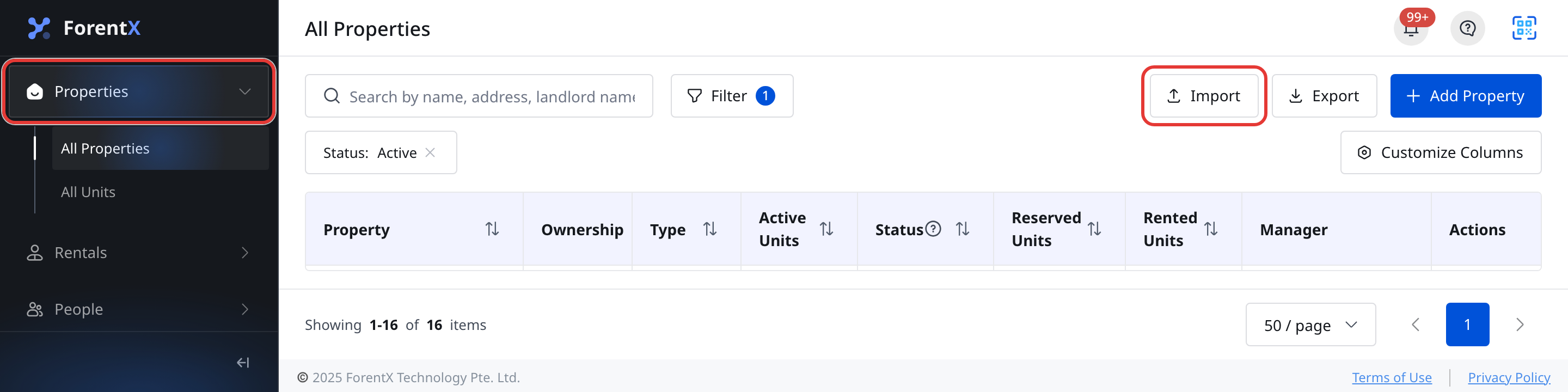This screenshot has width=1568, height=392.
Task: Open the notifications bell icon
Action: click(x=1410, y=29)
